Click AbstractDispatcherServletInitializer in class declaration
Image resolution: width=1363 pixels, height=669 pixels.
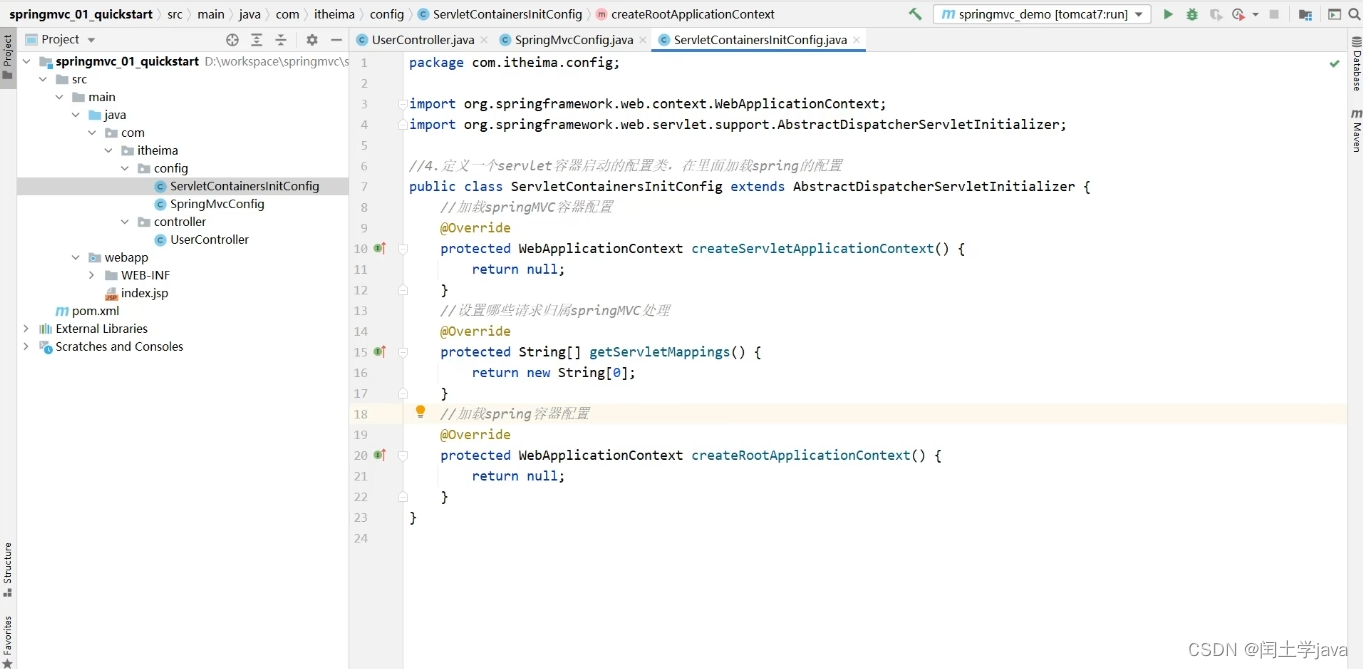(934, 187)
